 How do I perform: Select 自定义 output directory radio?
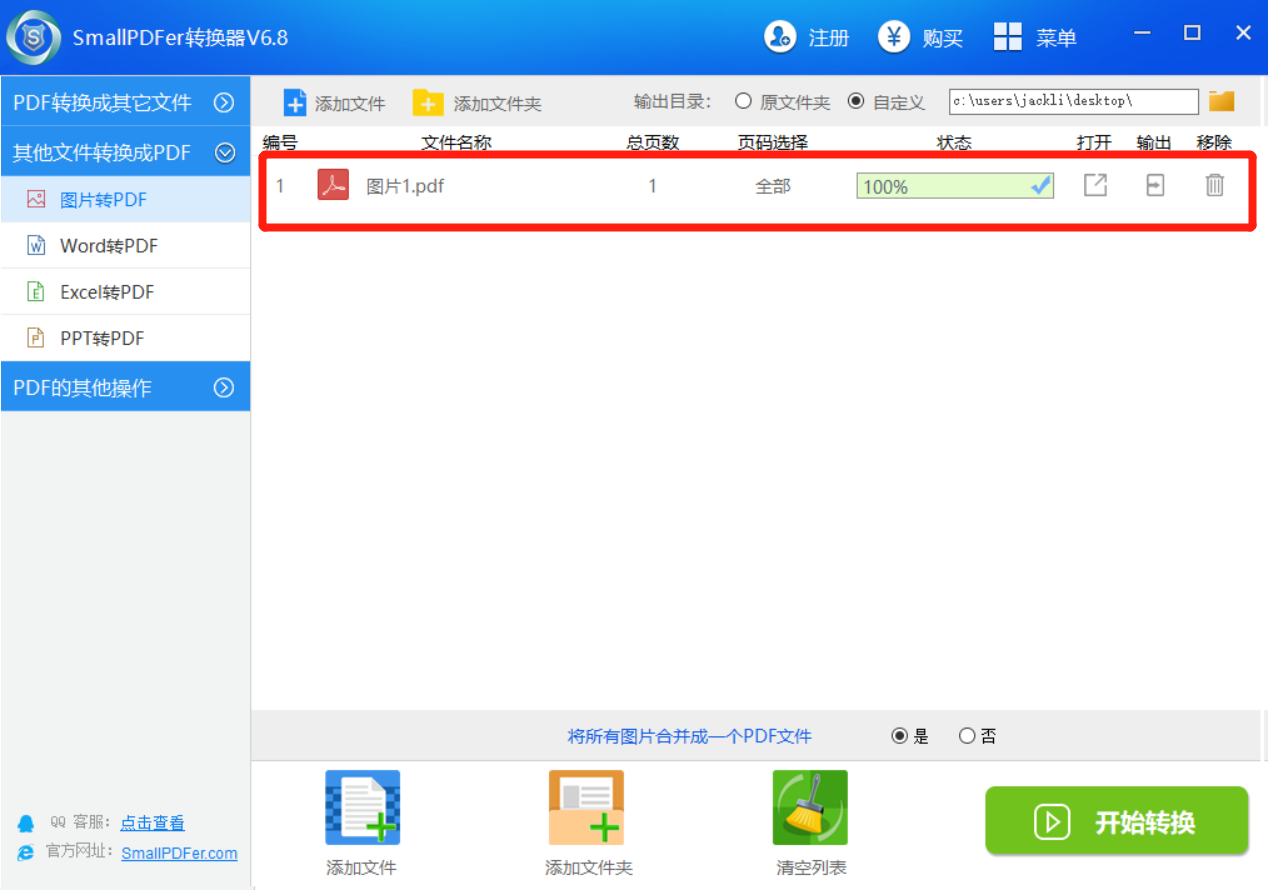coord(855,101)
